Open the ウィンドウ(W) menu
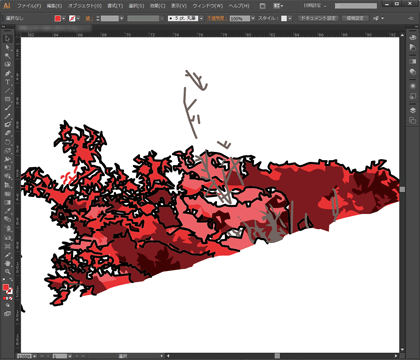 point(207,6)
